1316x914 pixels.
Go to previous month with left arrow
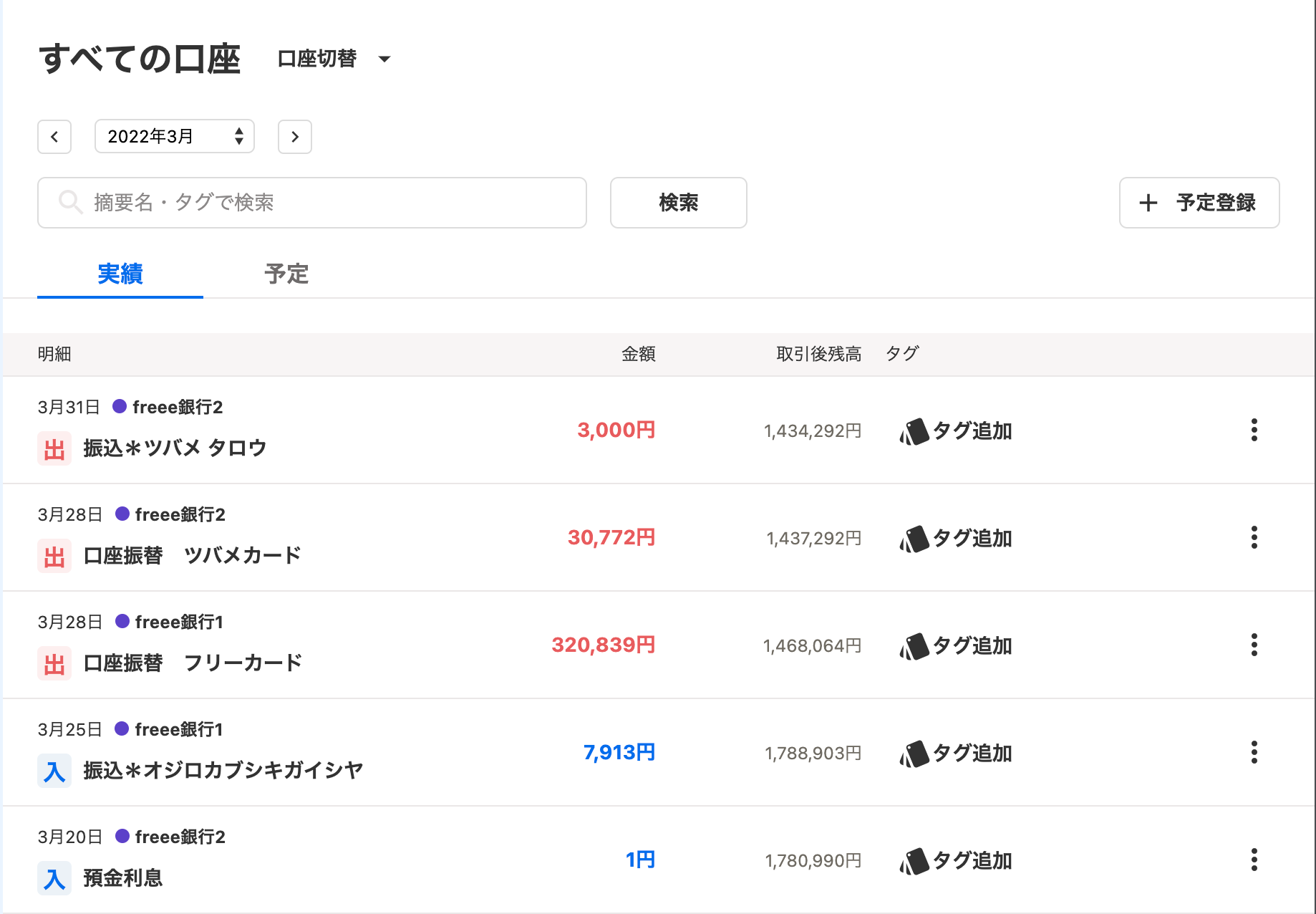point(54,137)
